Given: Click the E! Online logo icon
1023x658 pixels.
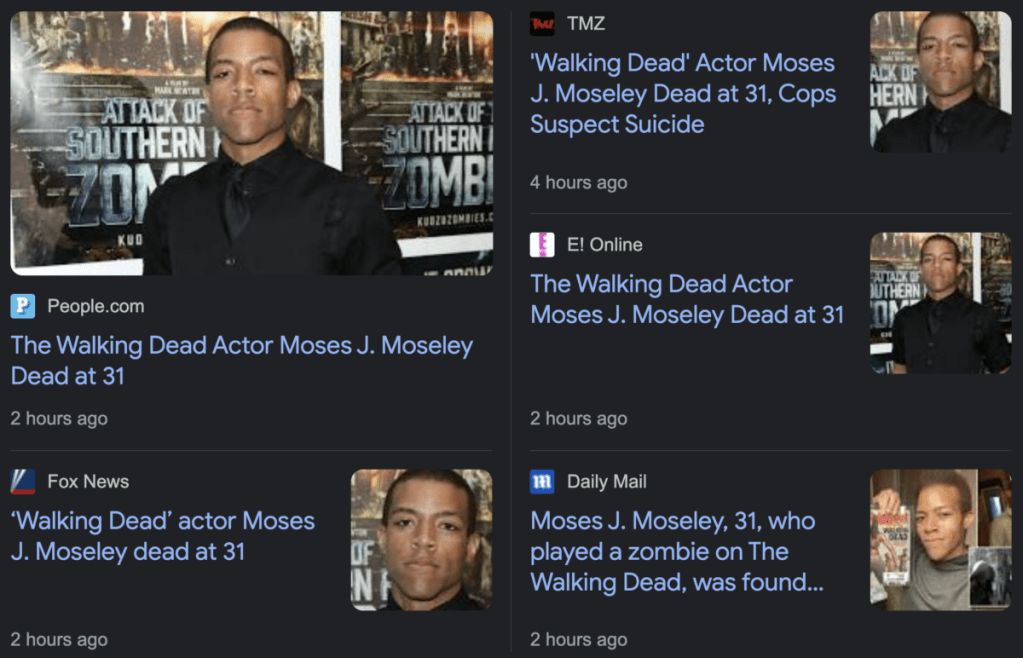Looking at the screenshot, I should [x=542, y=245].
